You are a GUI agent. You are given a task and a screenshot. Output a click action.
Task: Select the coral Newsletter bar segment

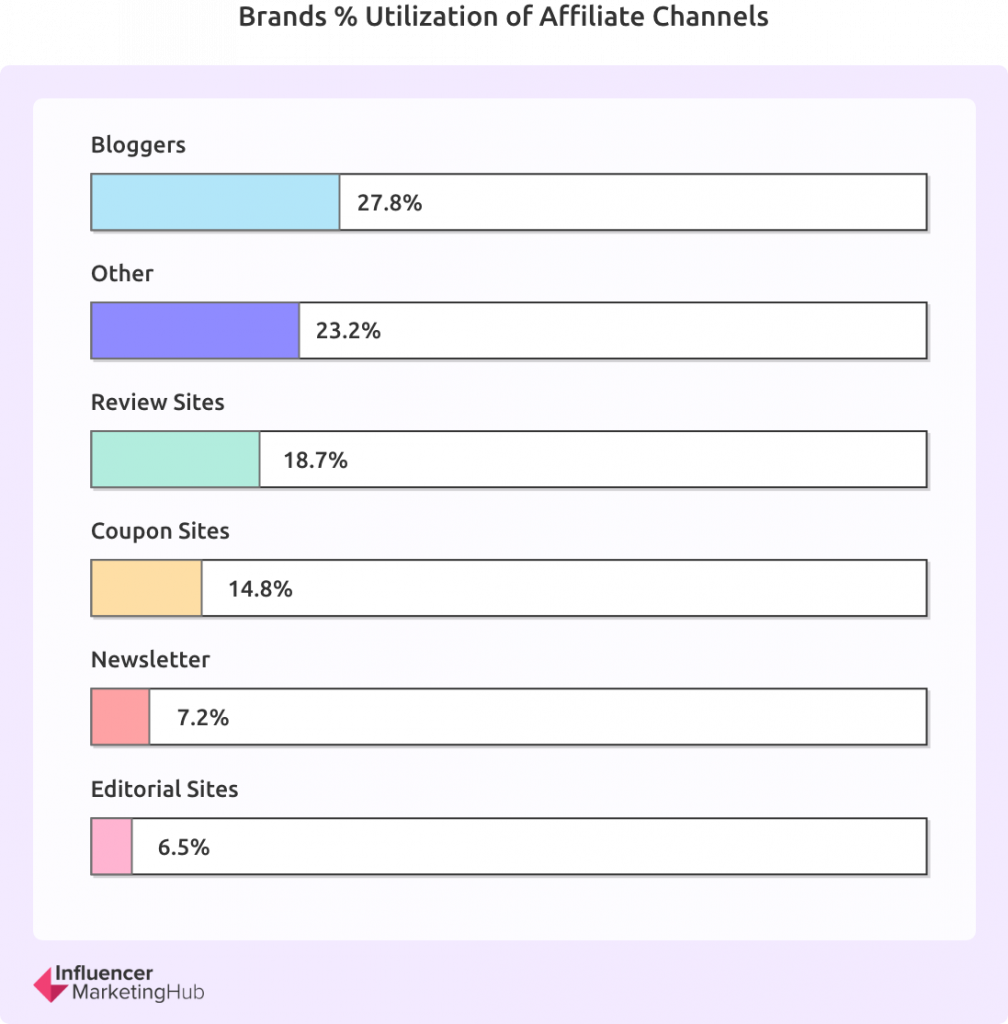tap(120, 716)
